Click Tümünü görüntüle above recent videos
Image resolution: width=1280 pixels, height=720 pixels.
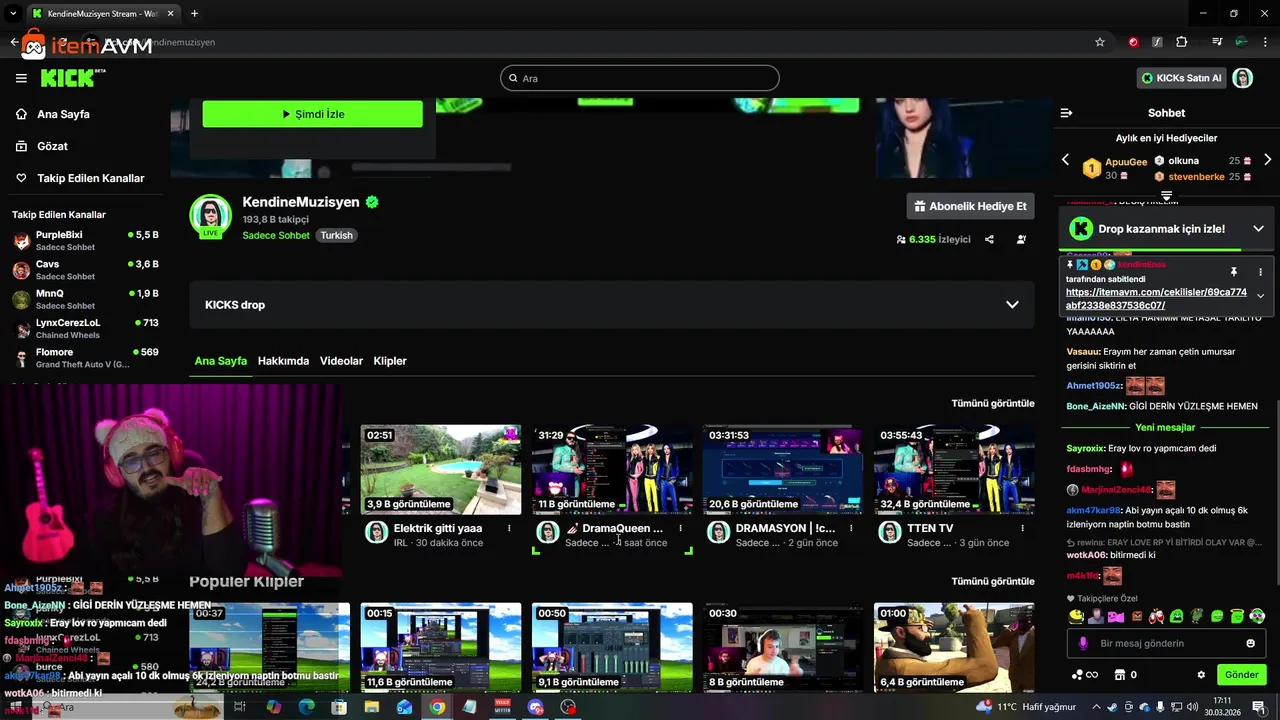993,403
